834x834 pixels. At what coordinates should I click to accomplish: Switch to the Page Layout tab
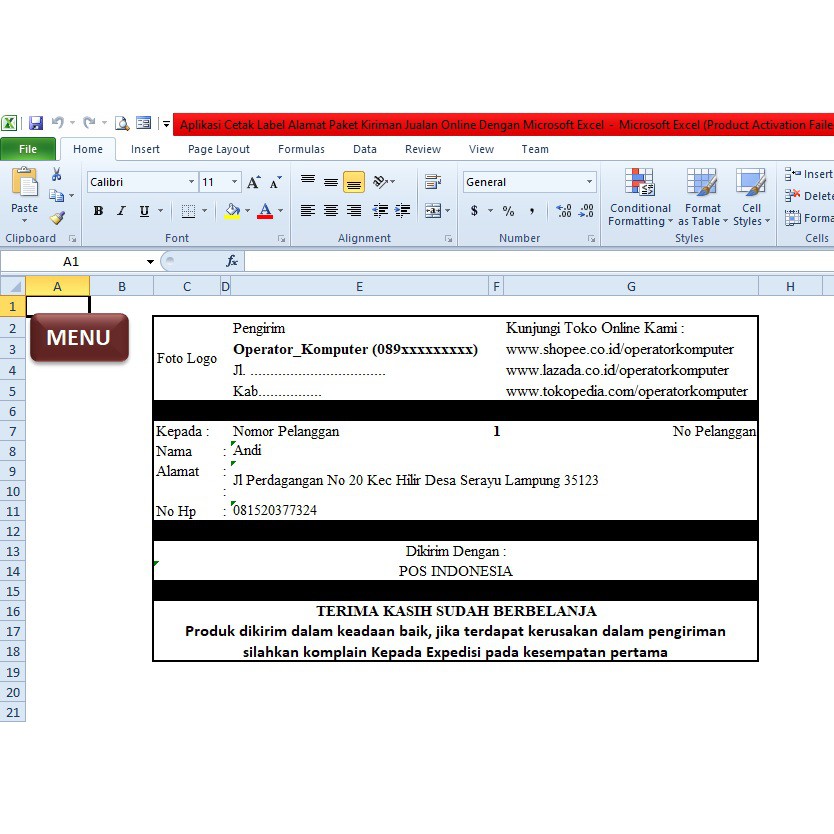[x=219, y=149]
